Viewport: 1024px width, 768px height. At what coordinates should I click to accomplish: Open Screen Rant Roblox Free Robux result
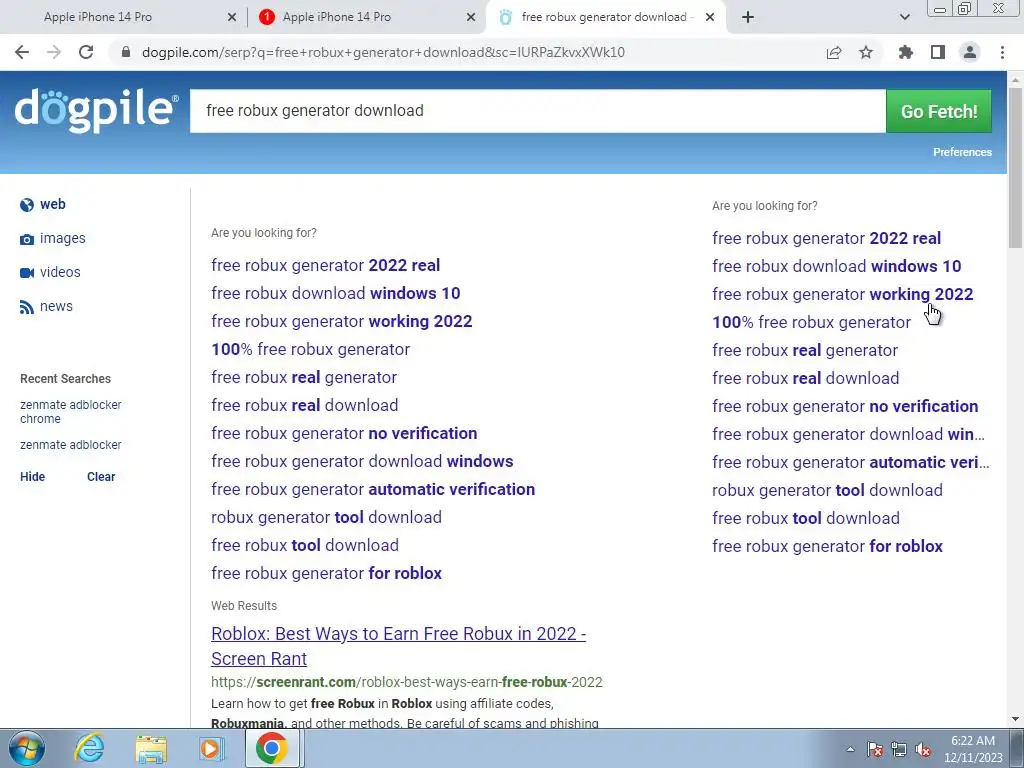pyautogui.click(x=398, y=646)
